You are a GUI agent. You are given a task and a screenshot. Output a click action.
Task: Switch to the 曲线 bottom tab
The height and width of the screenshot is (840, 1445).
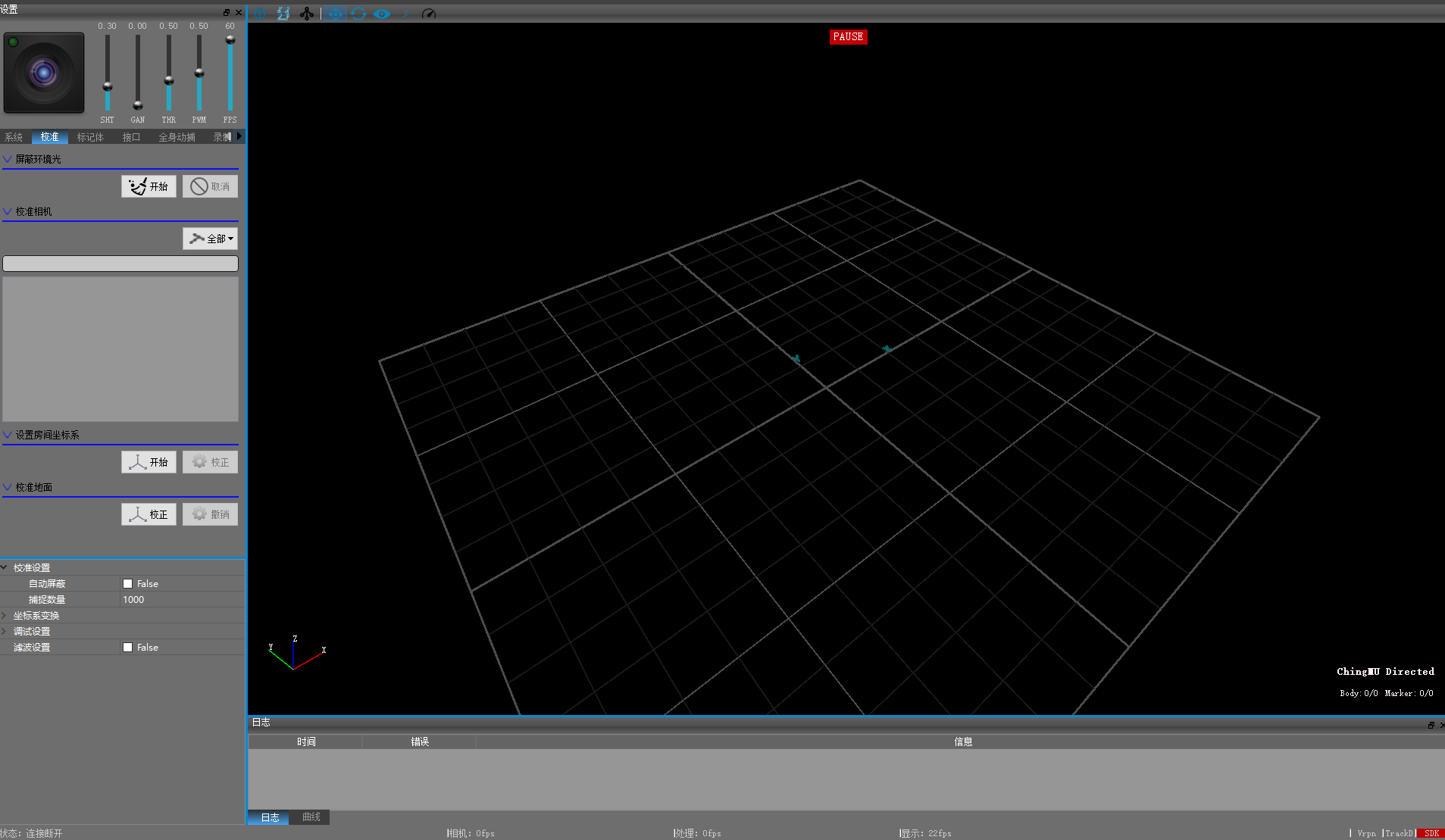[311, 817]
